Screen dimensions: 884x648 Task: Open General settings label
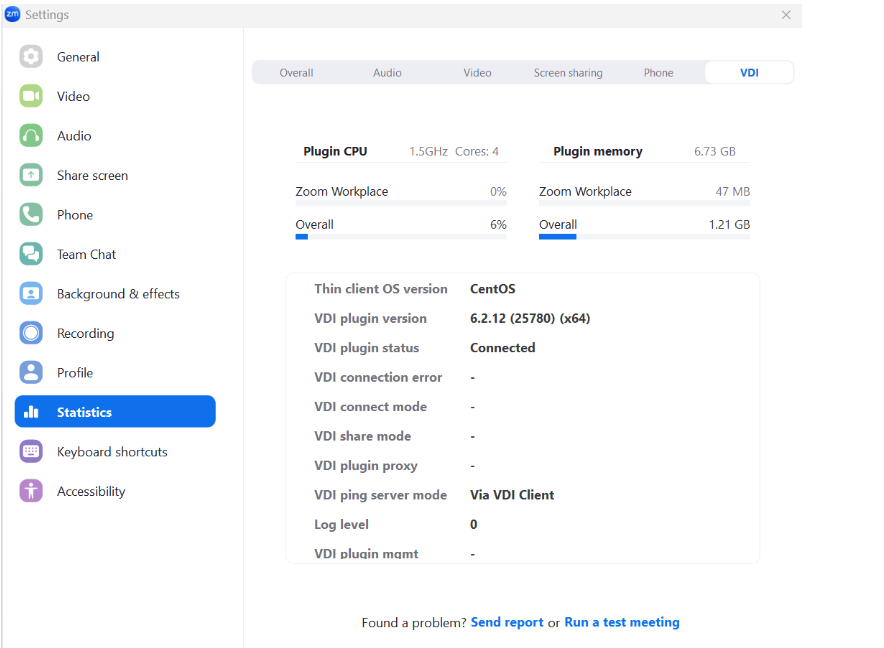coord(78,57)
